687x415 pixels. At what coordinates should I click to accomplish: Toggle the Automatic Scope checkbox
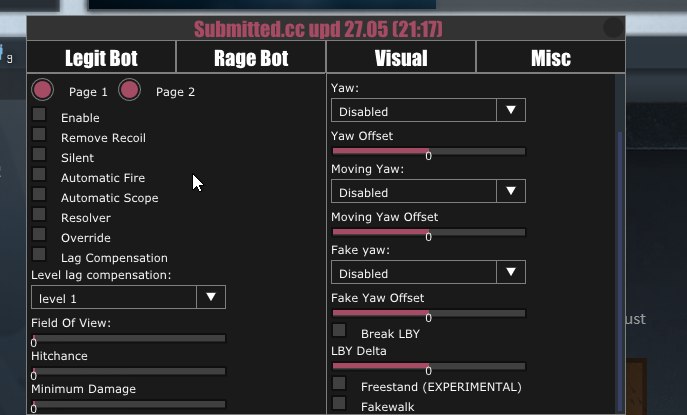(x=39, y=194)
